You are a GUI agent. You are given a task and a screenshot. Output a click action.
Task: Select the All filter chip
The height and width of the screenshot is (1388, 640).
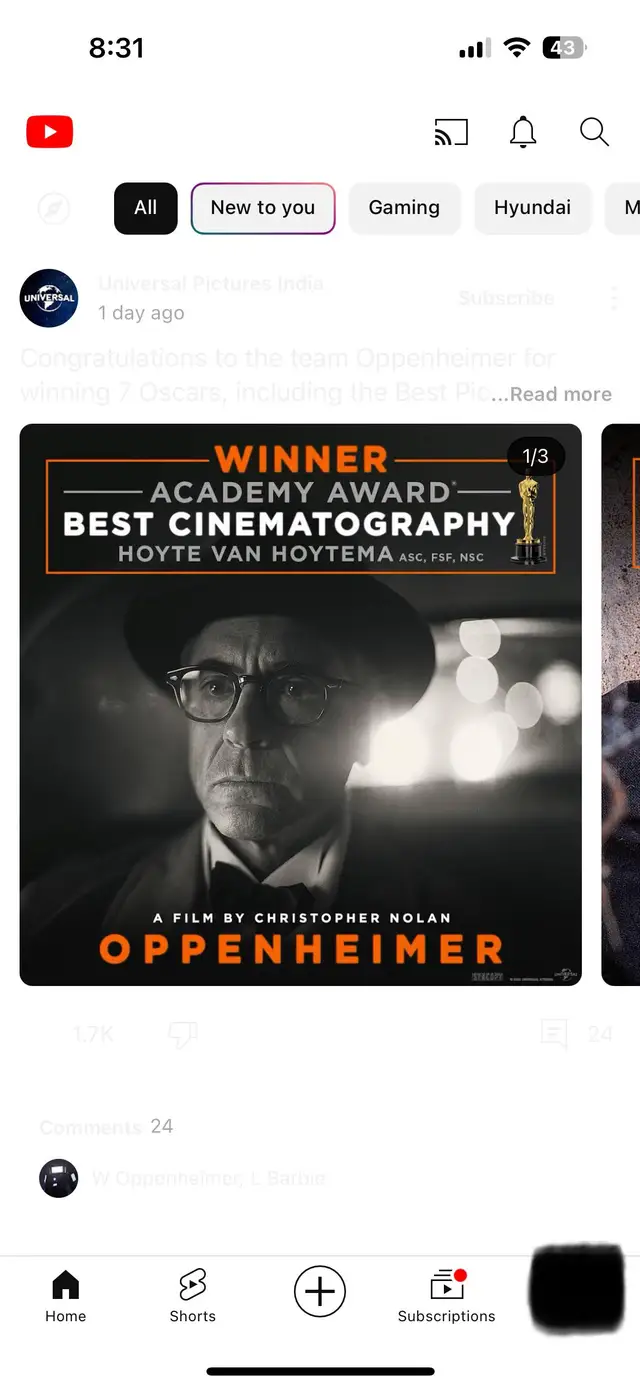point(146,208)
